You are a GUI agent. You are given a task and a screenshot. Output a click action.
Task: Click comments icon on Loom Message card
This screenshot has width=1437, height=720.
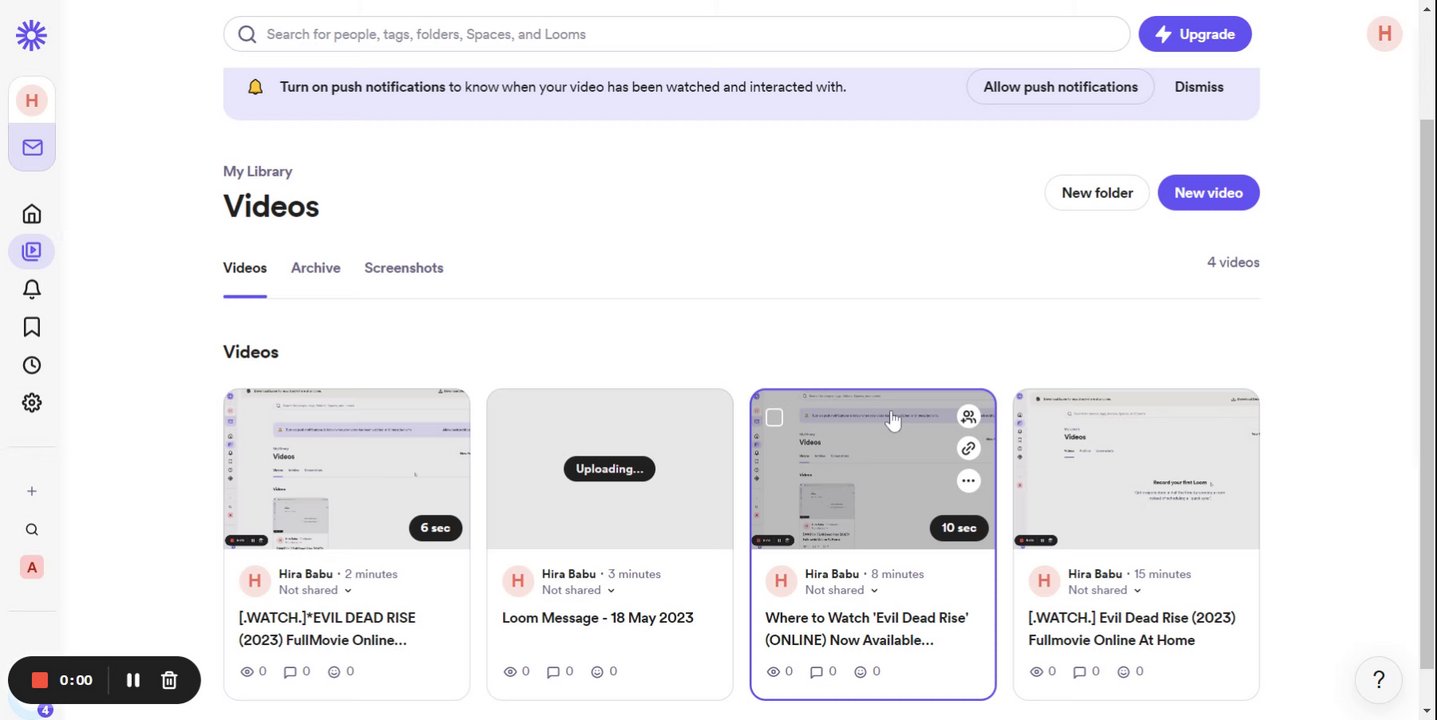[553, 672]
